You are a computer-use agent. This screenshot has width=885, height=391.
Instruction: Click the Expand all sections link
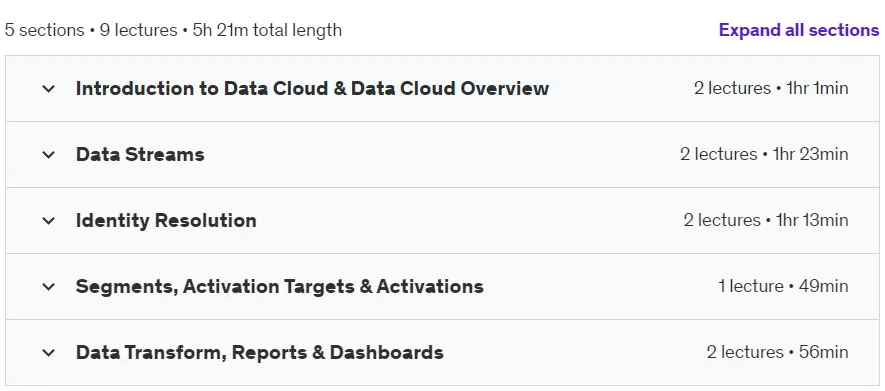(799, 30)
